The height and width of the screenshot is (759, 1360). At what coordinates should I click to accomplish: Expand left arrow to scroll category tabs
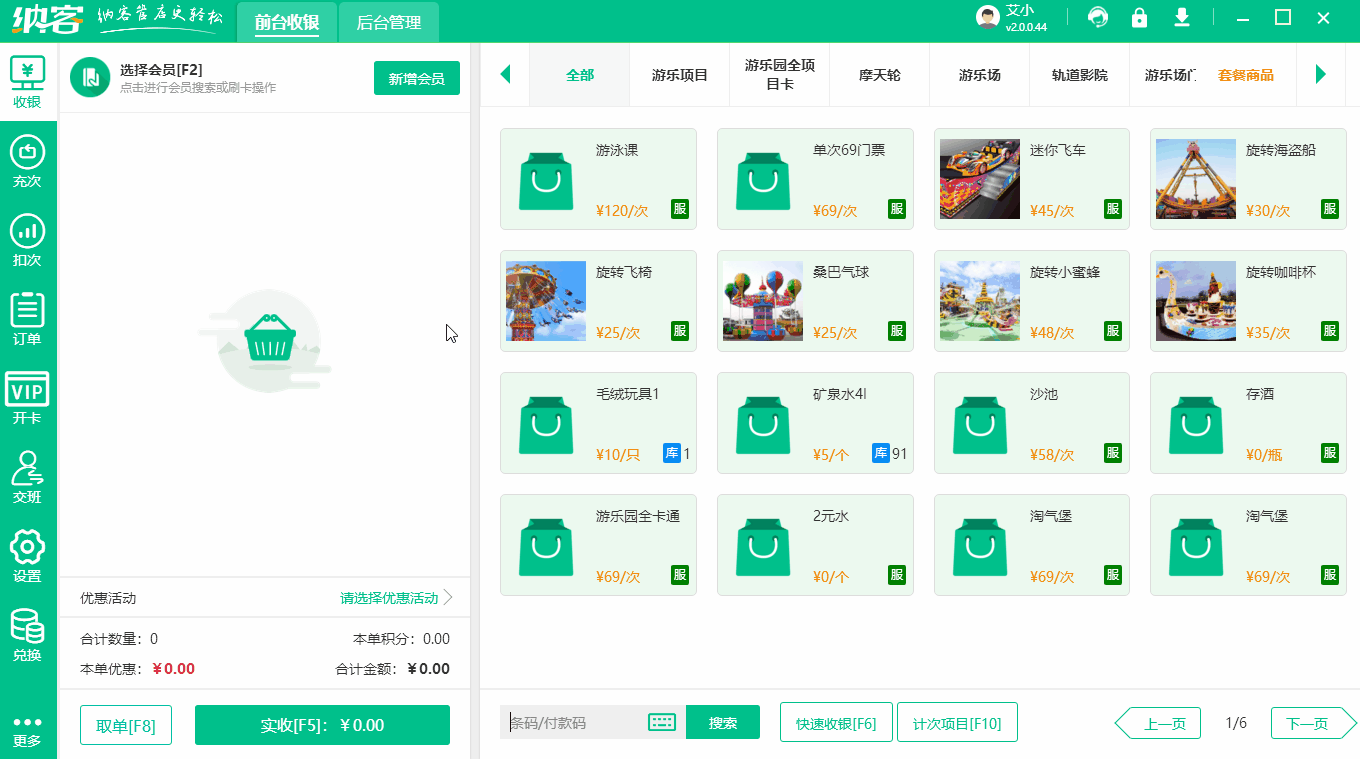click(505, 74)
